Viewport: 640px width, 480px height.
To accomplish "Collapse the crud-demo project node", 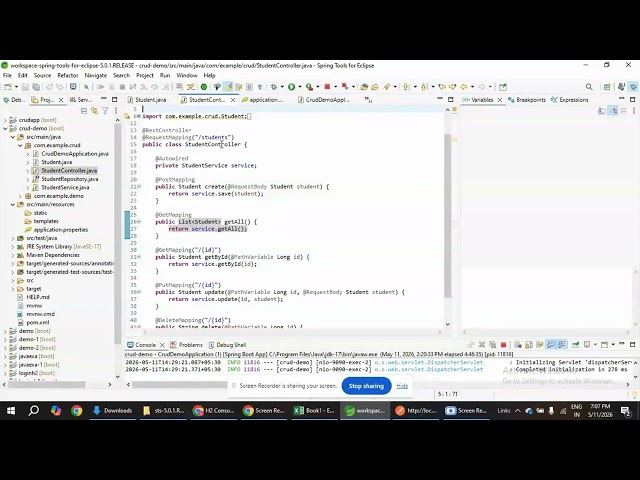I will (x=5, y=129).
